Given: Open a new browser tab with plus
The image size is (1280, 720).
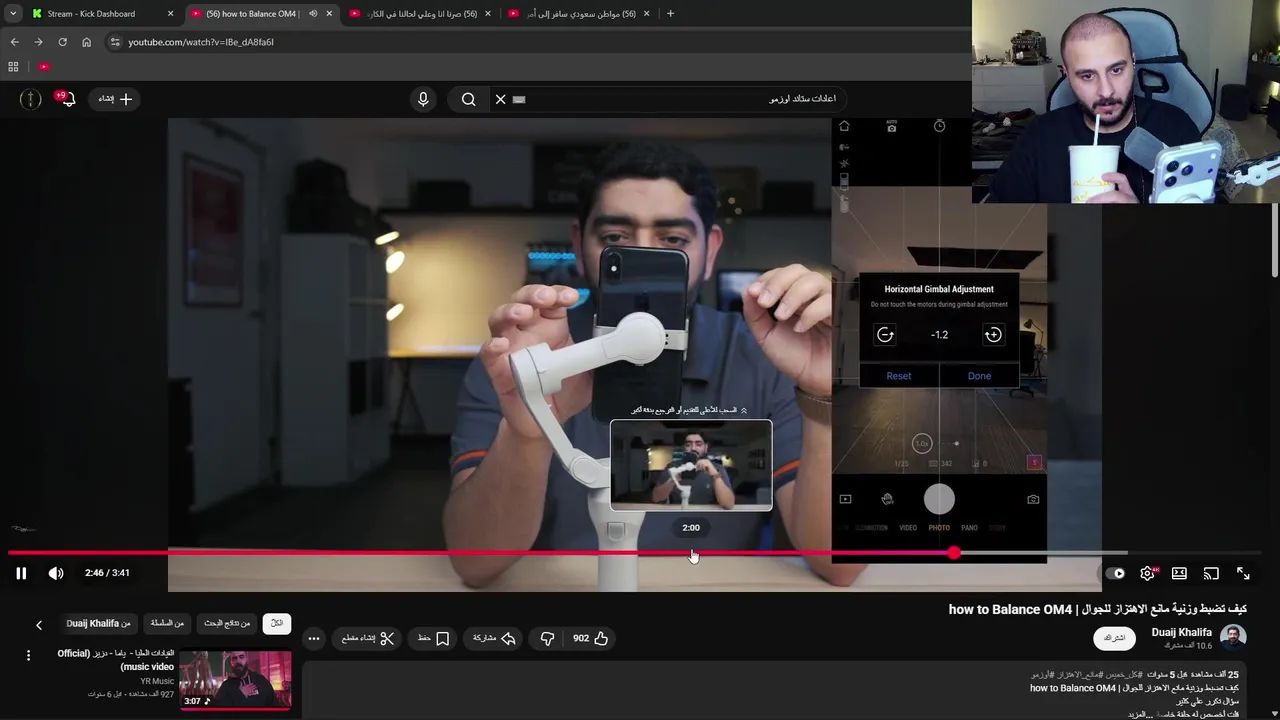Looking at the screenshot, I should [x=670, y=14].
